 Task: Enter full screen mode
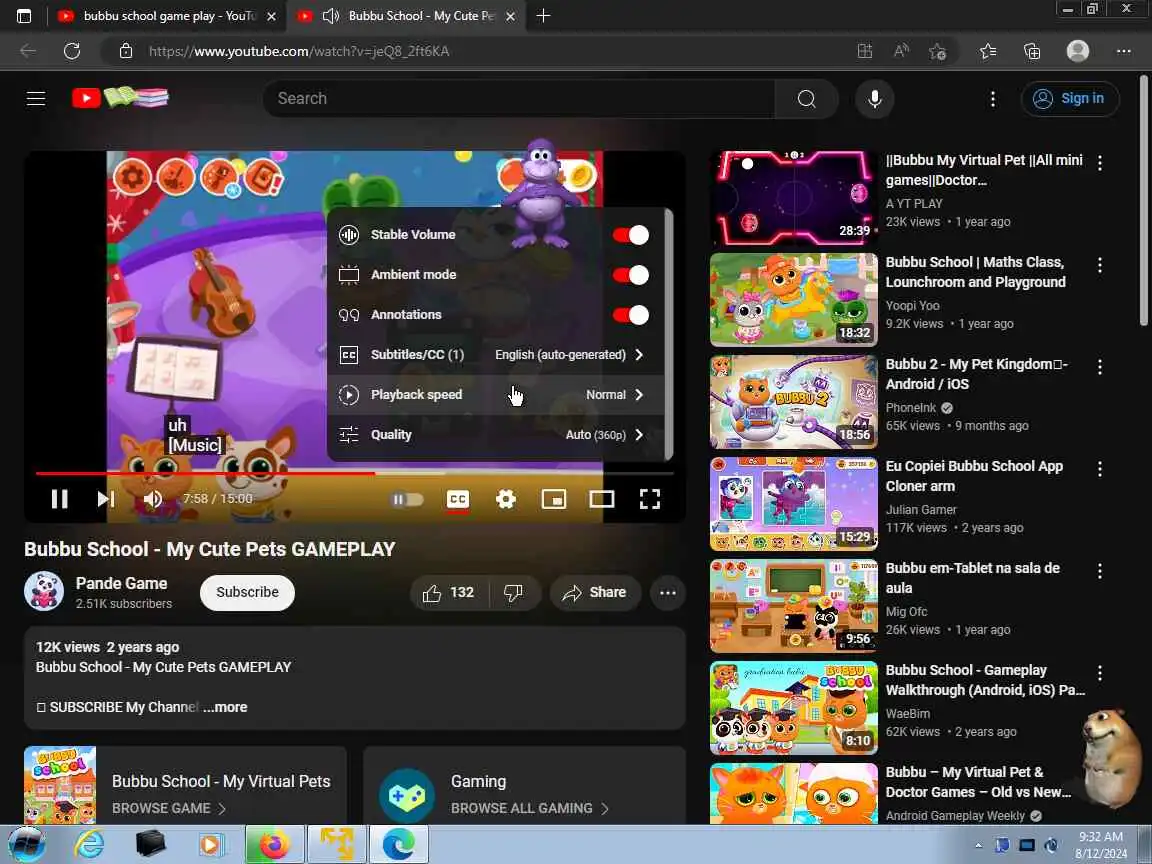click(x=649, y=500)
